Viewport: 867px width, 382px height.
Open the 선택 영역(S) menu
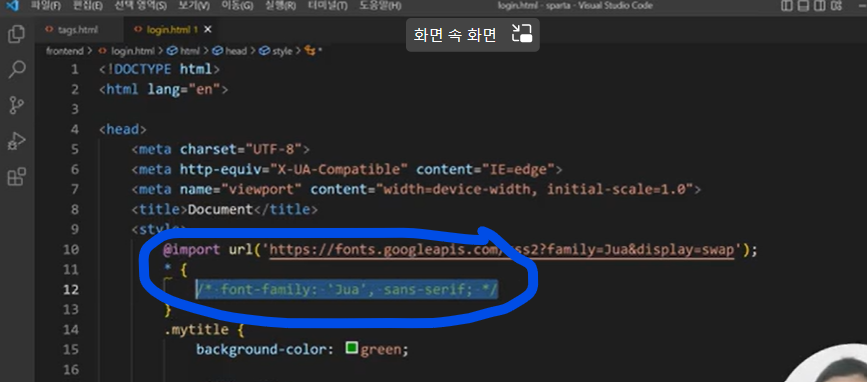click(140, 6)
